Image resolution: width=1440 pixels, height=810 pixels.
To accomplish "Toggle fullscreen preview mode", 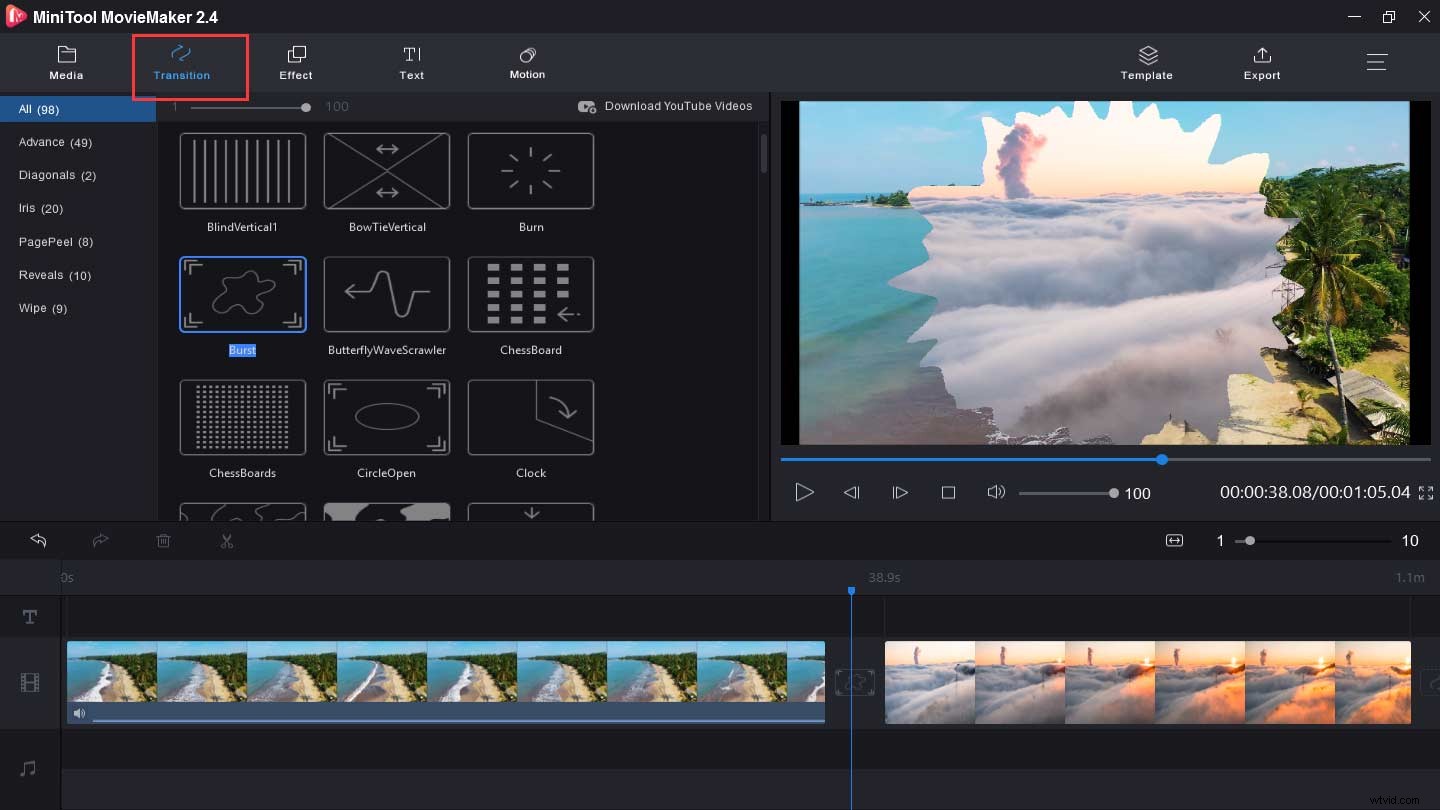I will coord(1426,492).
